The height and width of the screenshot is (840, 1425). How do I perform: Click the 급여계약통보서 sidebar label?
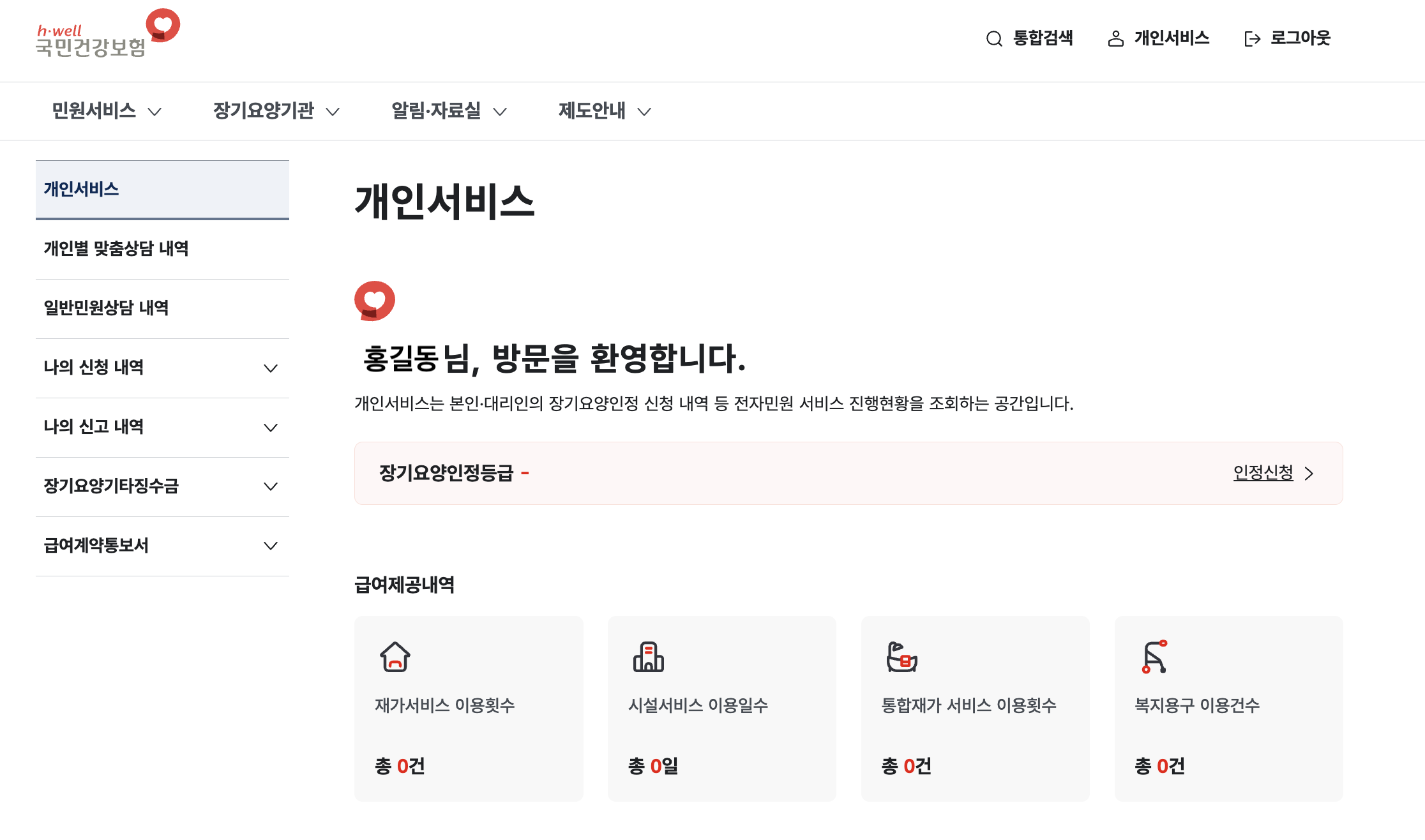pos(96,546)
